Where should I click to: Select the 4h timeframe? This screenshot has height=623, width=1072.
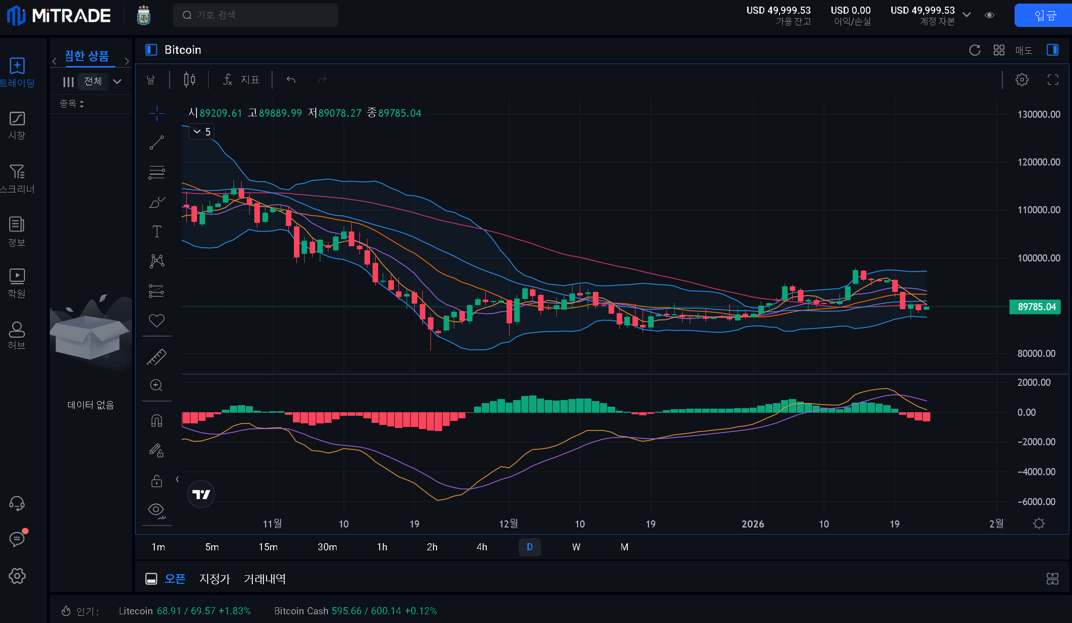[482, 547]
